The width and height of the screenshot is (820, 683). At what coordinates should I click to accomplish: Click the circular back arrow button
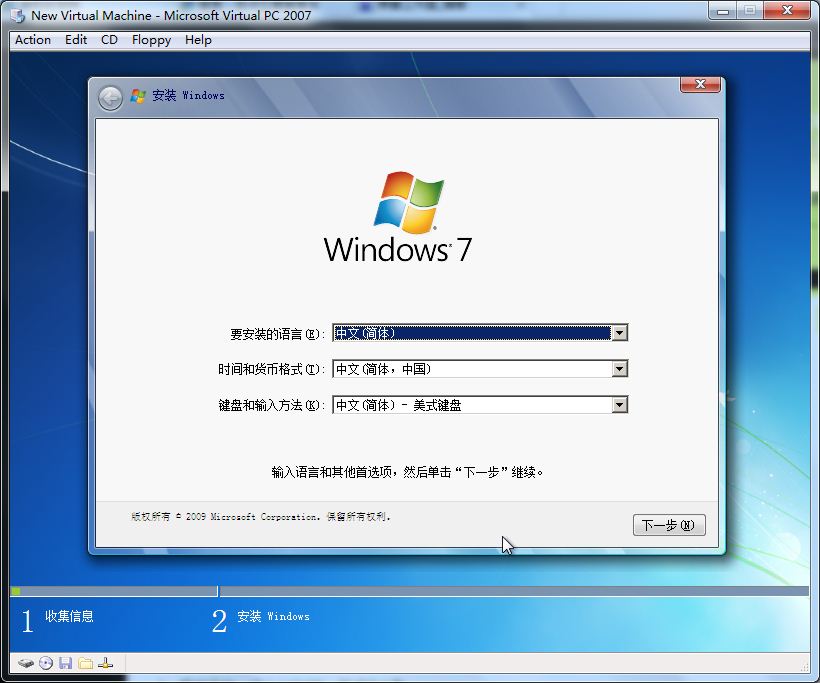pos(109,96)
